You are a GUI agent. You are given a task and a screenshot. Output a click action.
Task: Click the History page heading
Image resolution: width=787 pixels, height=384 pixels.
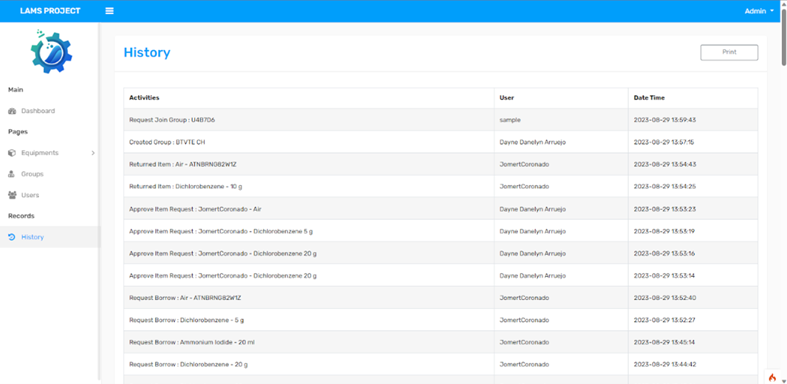(x=147, y=52)
